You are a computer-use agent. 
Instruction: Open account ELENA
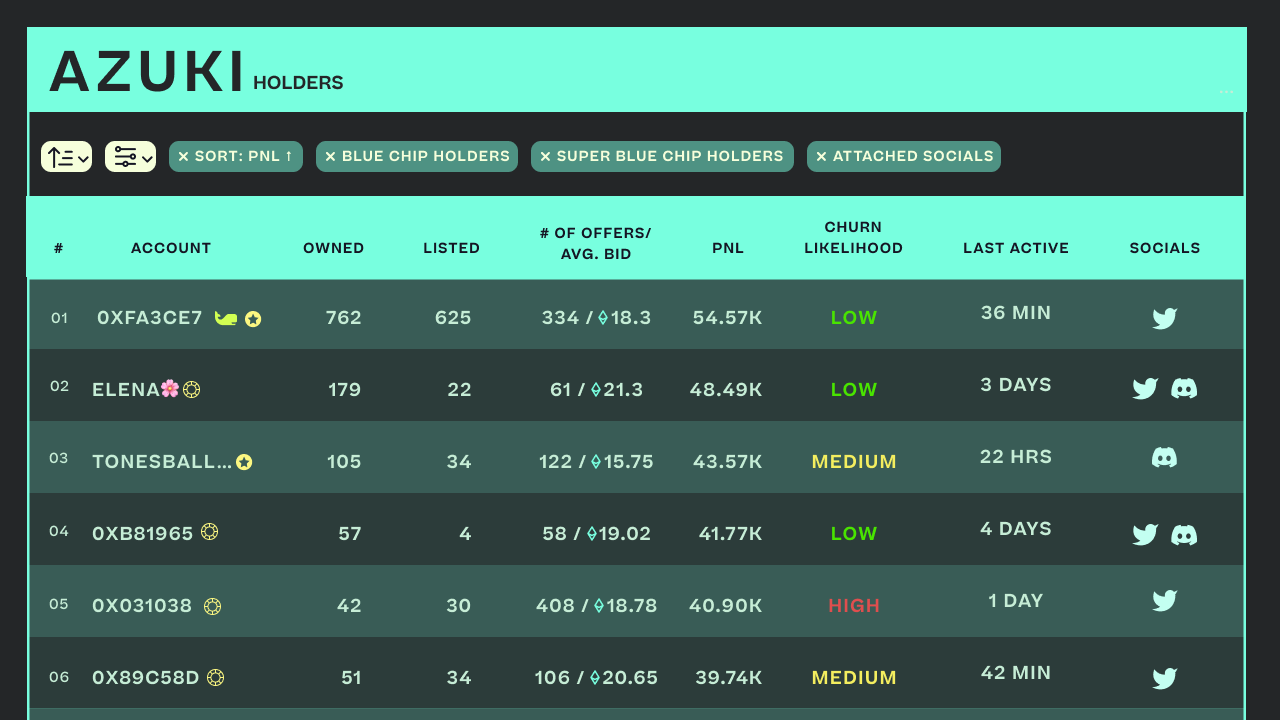click(126, 390)
